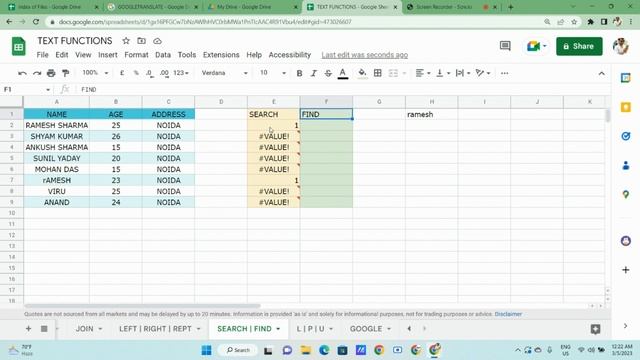Open Tasks in side panel

[626, 136]
